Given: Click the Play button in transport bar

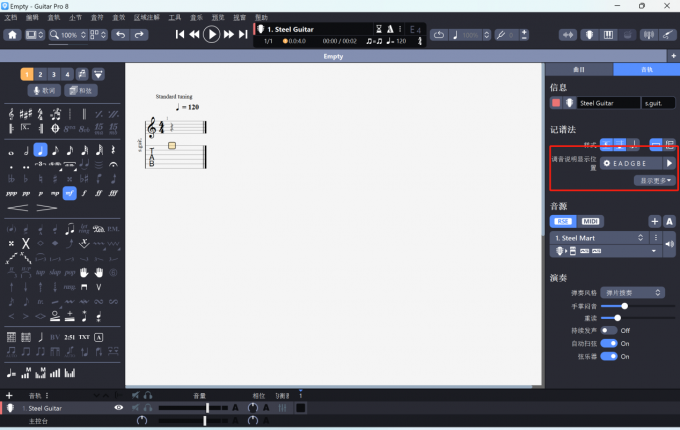Looking at the screenshot, I should coord(211,34).
